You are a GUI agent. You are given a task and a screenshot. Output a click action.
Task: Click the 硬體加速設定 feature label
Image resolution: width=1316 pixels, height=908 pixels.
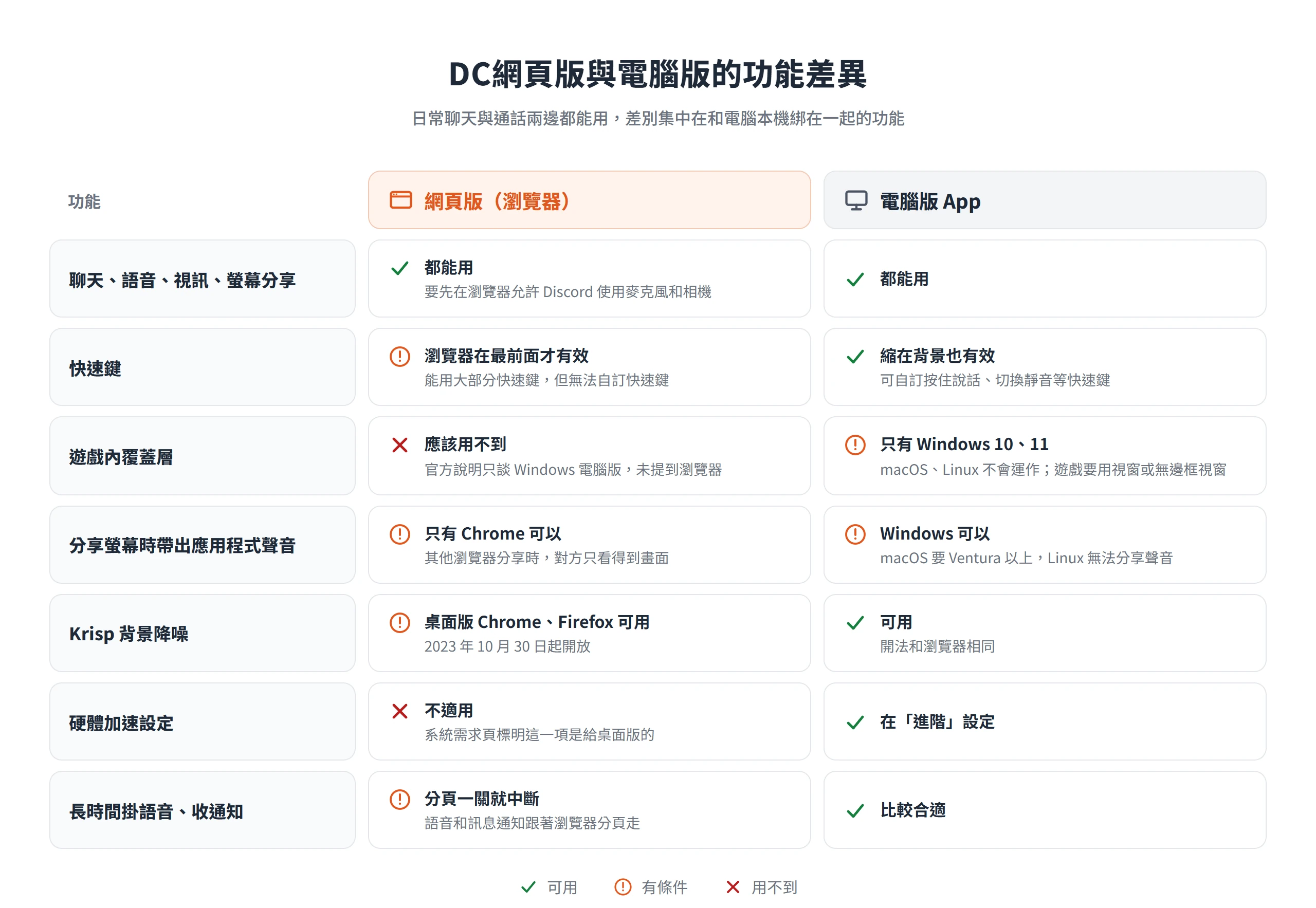(x=121, y=723)
